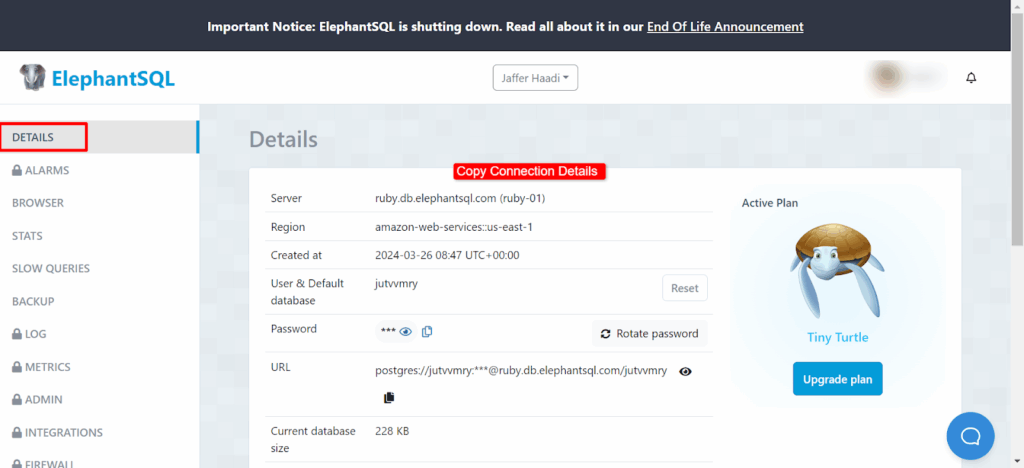1024x468 pixels.
Task: Click the Rotate password button
Action: 650,334
